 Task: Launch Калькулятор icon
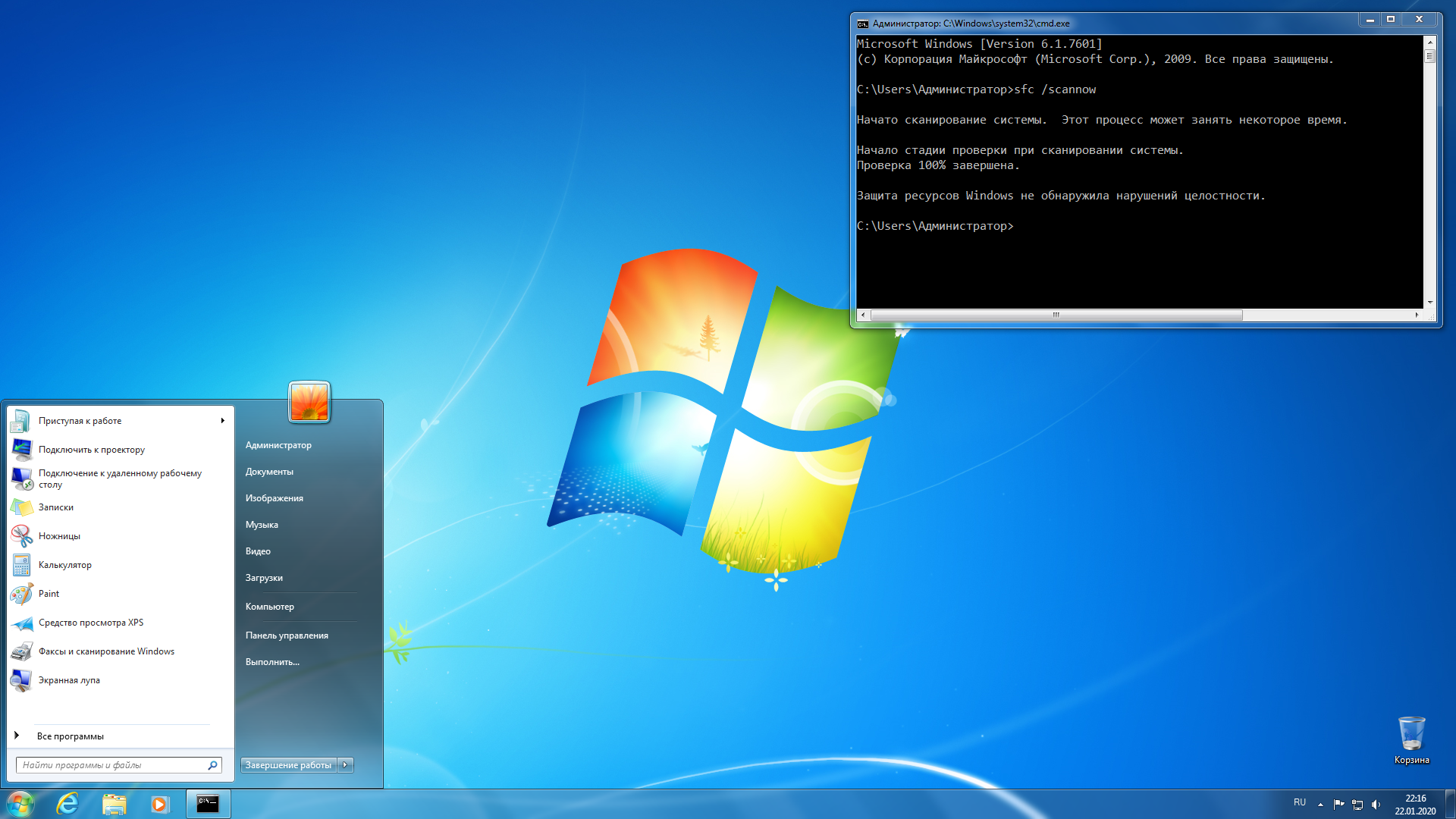point(21,565)
